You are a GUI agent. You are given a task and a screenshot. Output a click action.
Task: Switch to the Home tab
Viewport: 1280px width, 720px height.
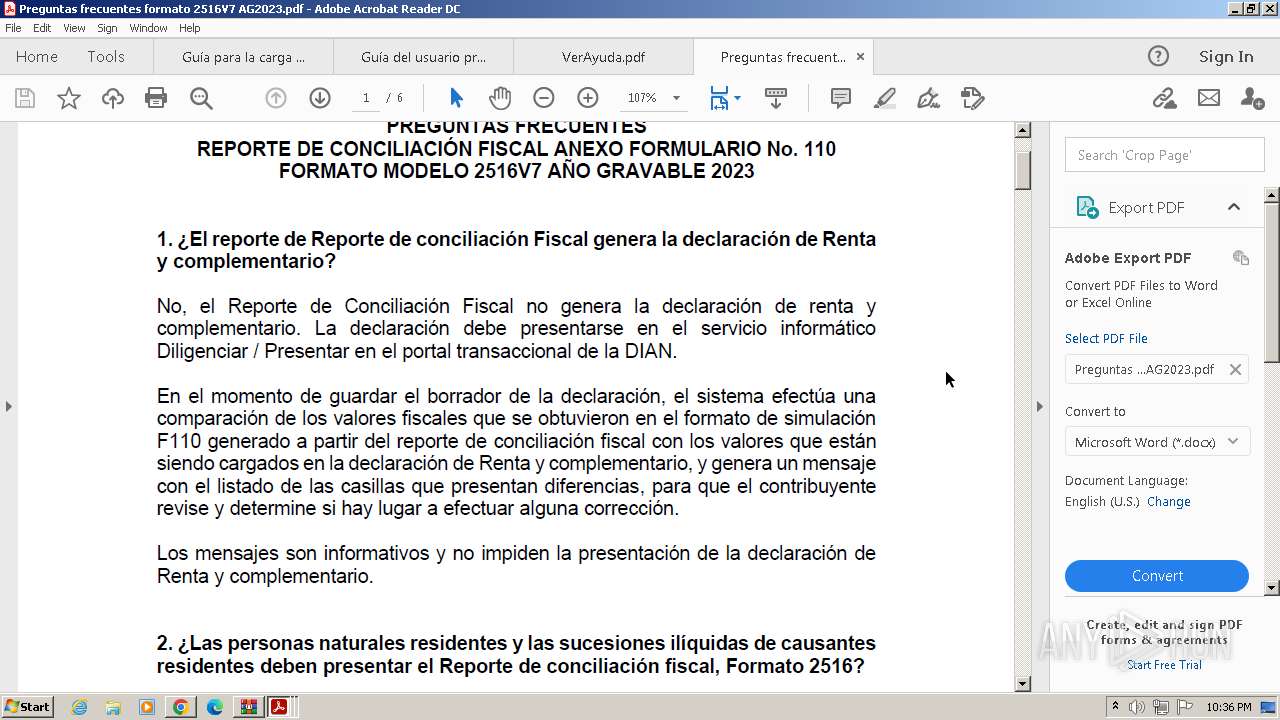[37, 57]
